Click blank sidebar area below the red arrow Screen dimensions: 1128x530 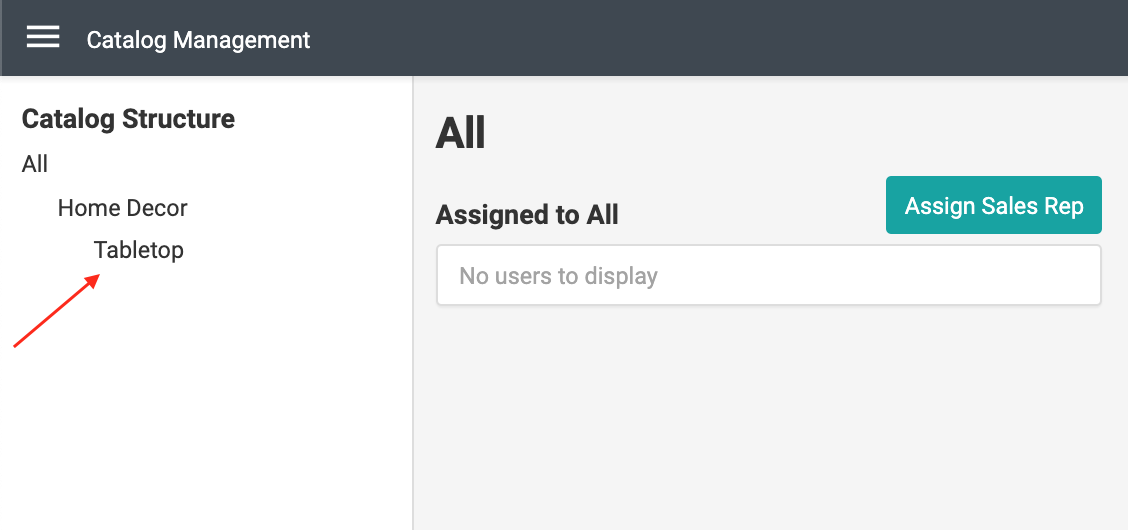click(x=200, y=440)
